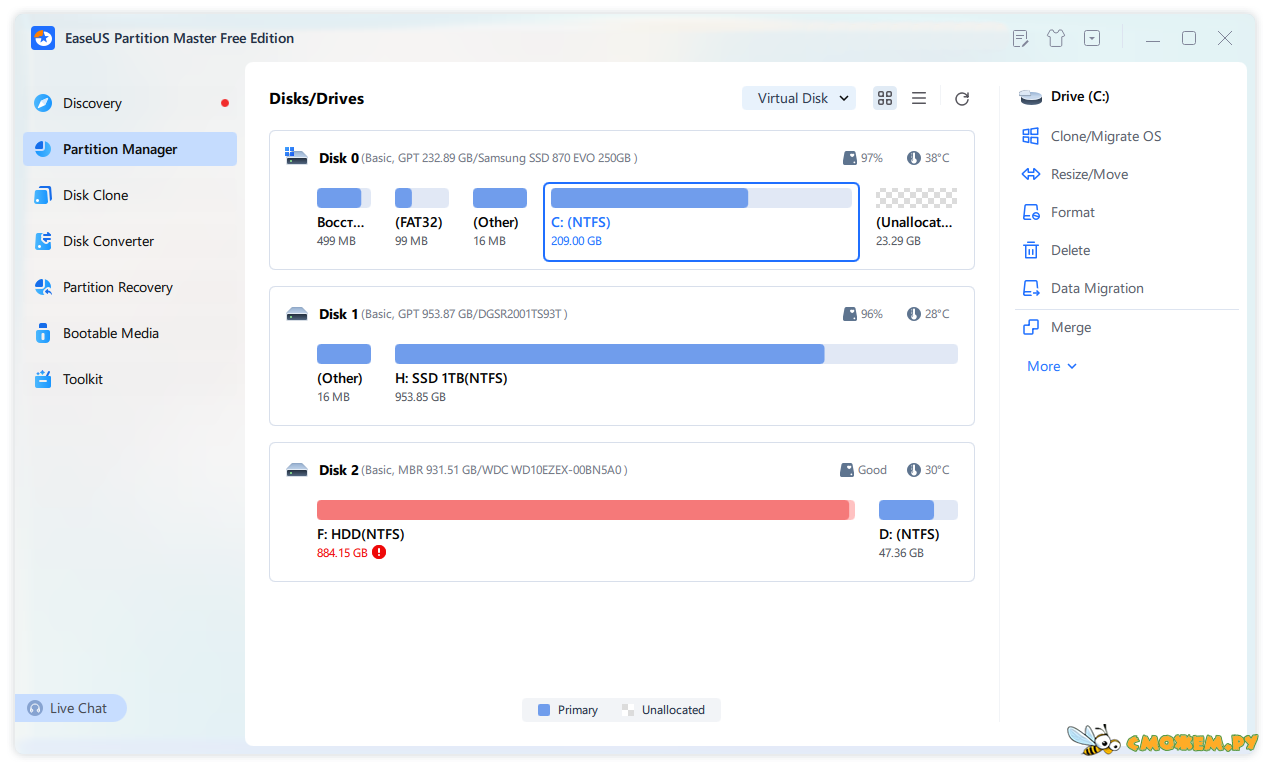Expand the More actions list
The height and width of the screenshot is (767, 1269).
(1052, 366)
